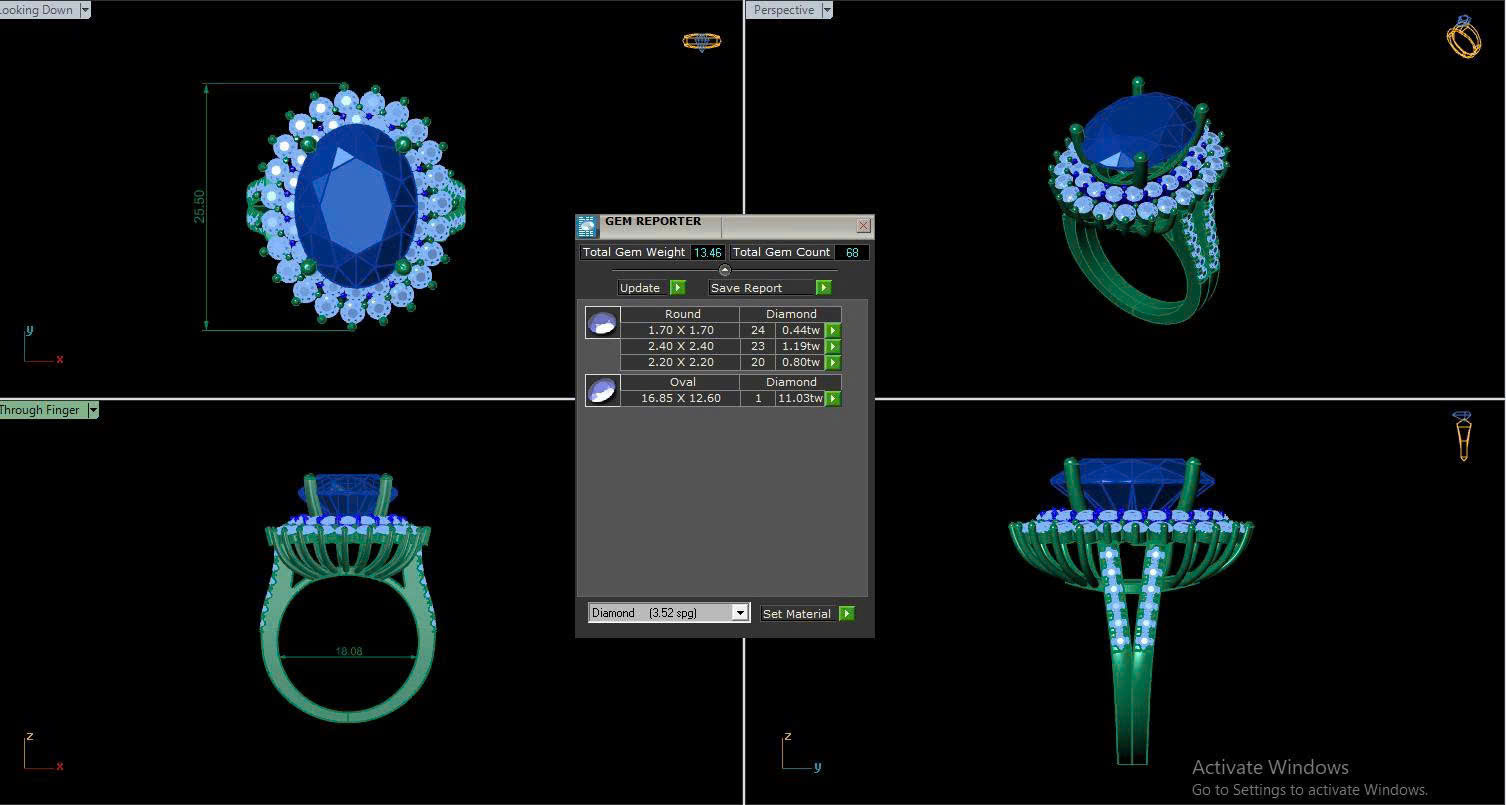Click green arrow for 2.40 X 2.40 row
1506x805 pixels.
(x=833, y=346)
